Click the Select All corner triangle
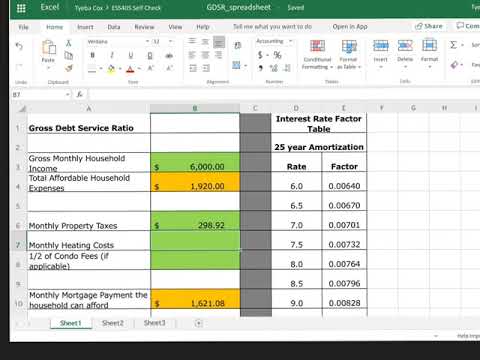 click(21, 108)
